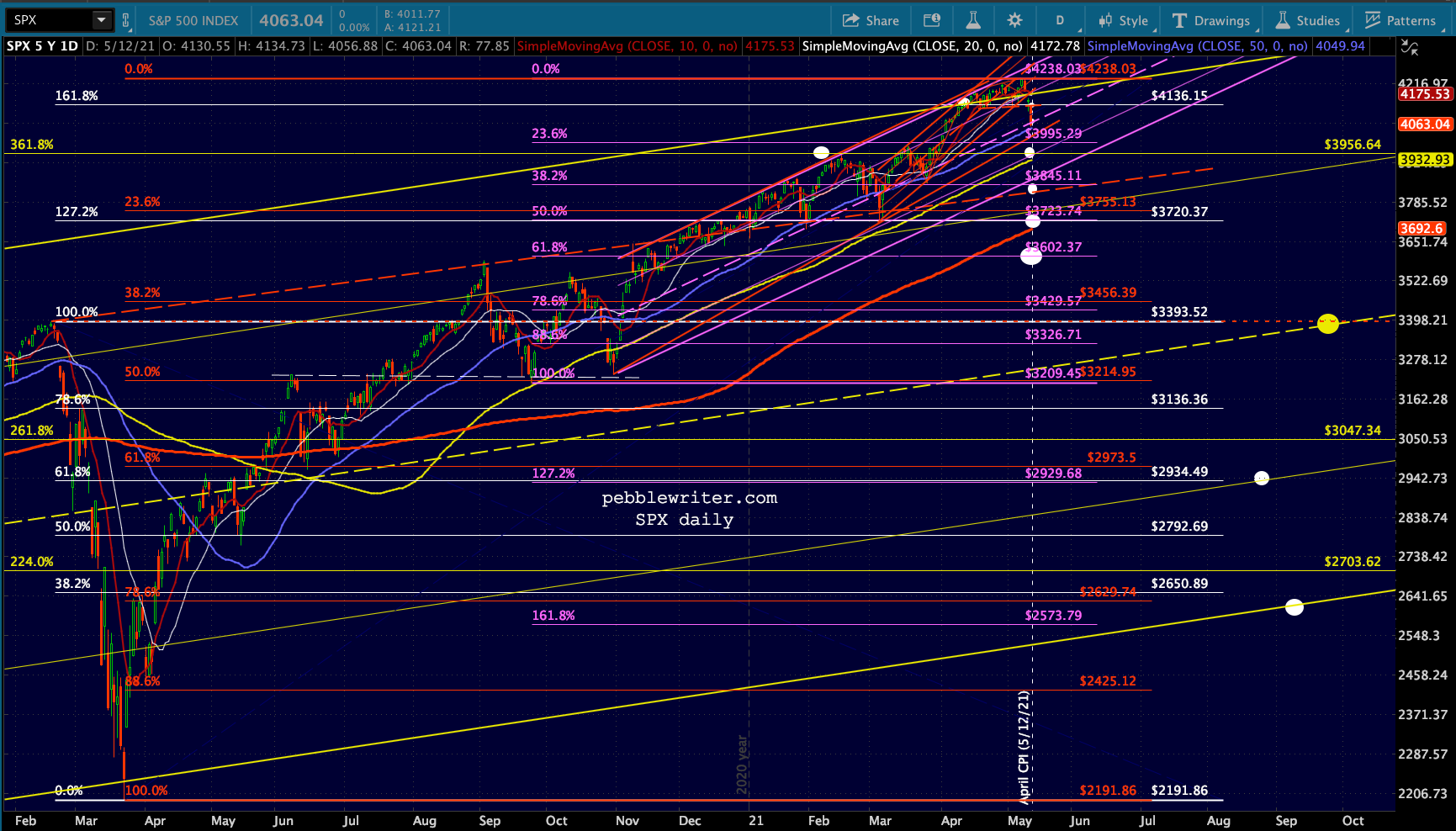Open the D timeframe selector
Image resolution: width=1456 pixels, height=831 pixels.
point(1060,20)
